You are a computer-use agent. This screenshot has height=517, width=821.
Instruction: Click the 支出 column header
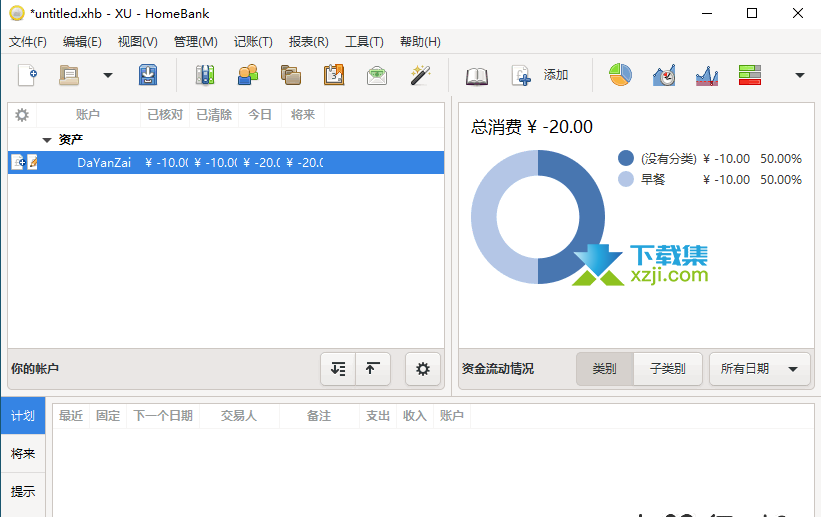[x=378, y=416]
